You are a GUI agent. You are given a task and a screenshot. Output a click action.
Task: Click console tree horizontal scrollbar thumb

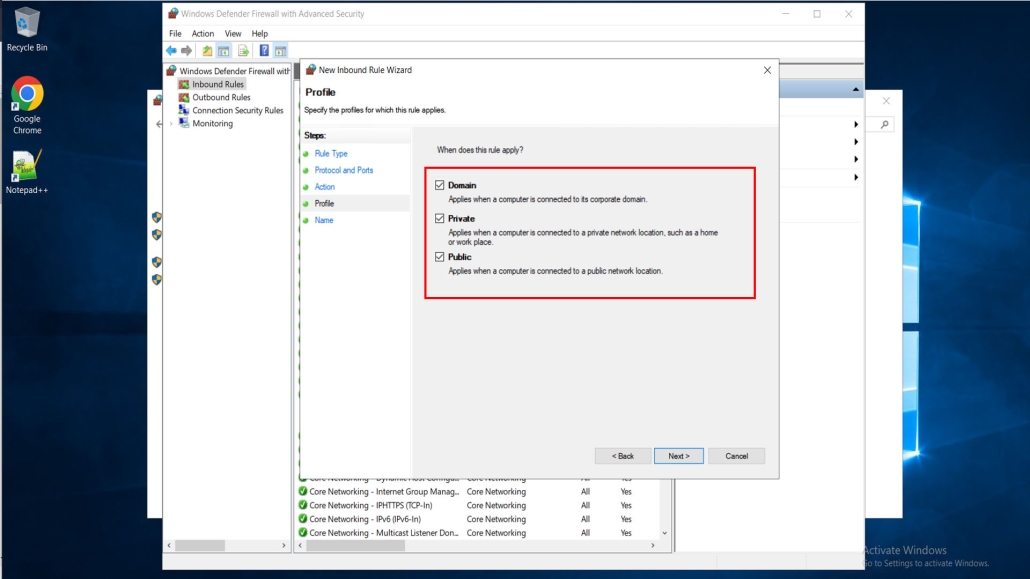coord(200,545)
